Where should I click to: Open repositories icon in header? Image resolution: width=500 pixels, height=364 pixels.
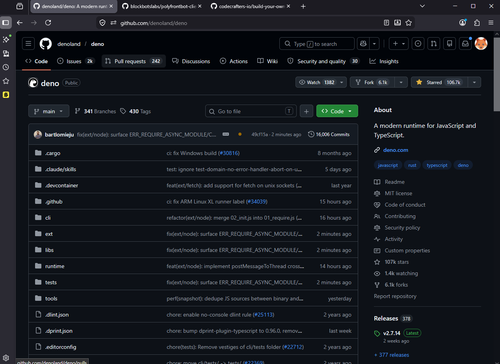[450, 44]
